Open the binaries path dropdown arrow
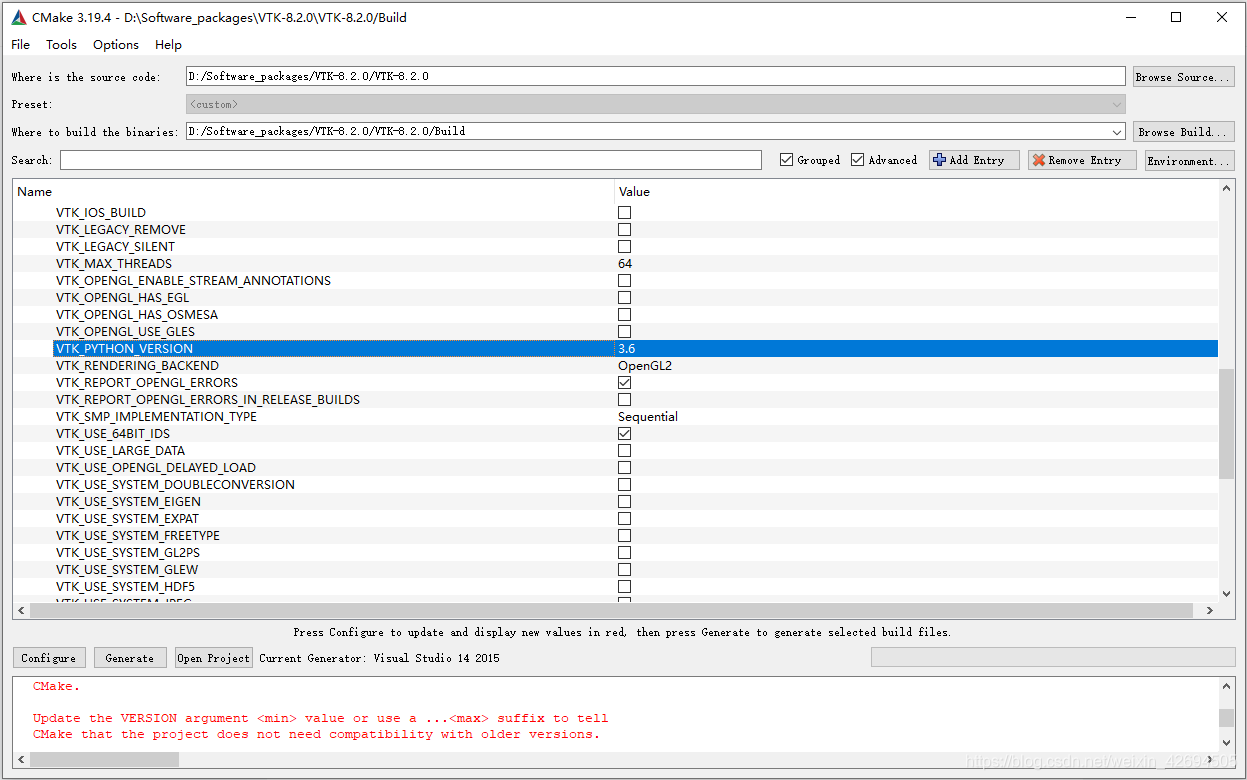This screenshot has height=780, width=1247. pyautogui.click(x=1117, y=131)
